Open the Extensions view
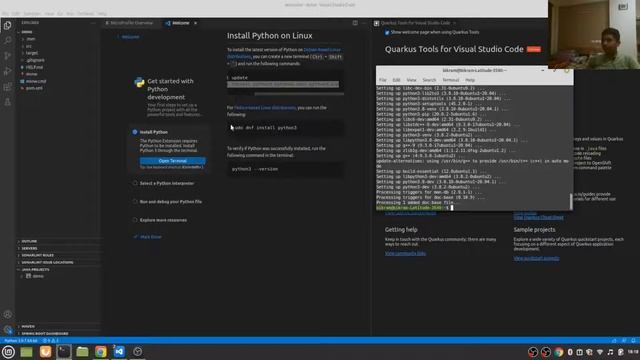Screen dimensions: 640x360 [x=7, y=87]
